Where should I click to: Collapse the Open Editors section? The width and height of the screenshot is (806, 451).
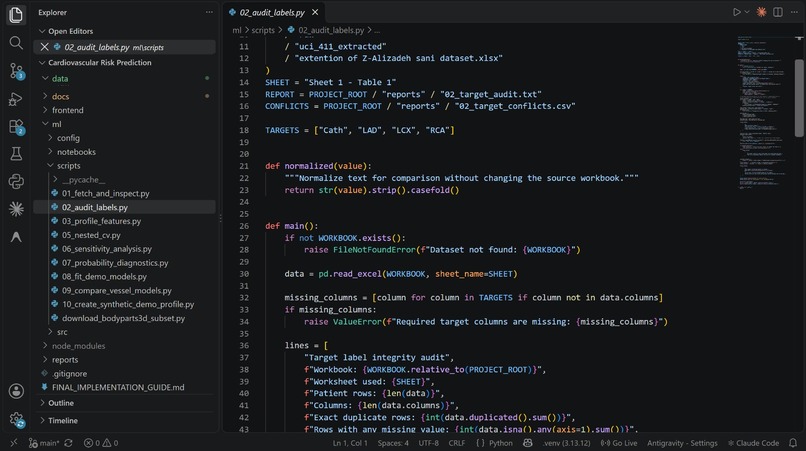pos(42,31)
